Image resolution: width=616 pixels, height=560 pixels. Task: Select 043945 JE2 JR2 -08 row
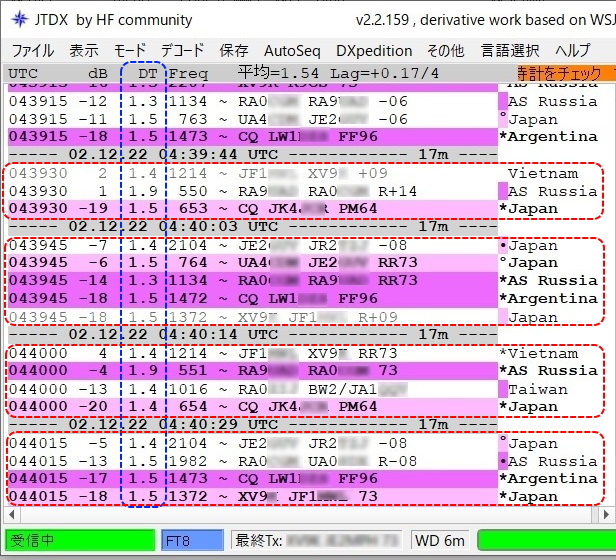pyautogui.click(x=253, y=246)
